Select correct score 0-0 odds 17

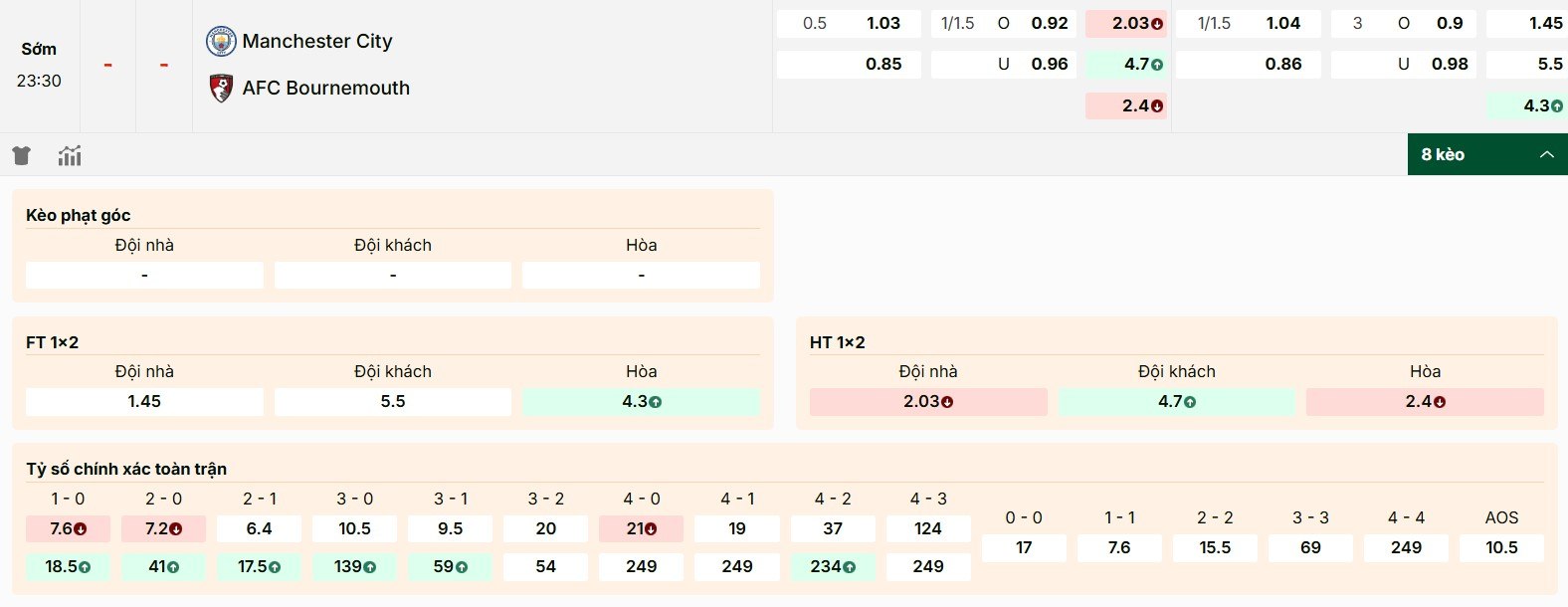pos(1024,548)
